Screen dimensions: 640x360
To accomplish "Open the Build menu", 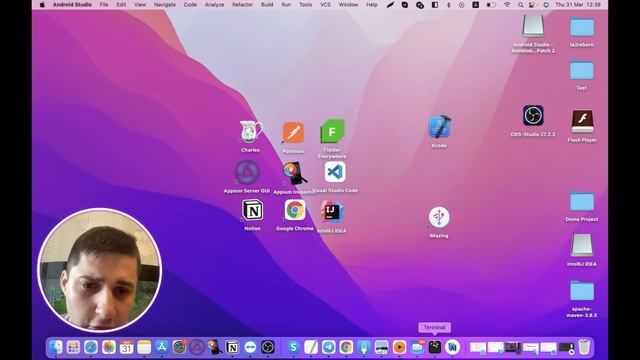I will click(267, 5).
